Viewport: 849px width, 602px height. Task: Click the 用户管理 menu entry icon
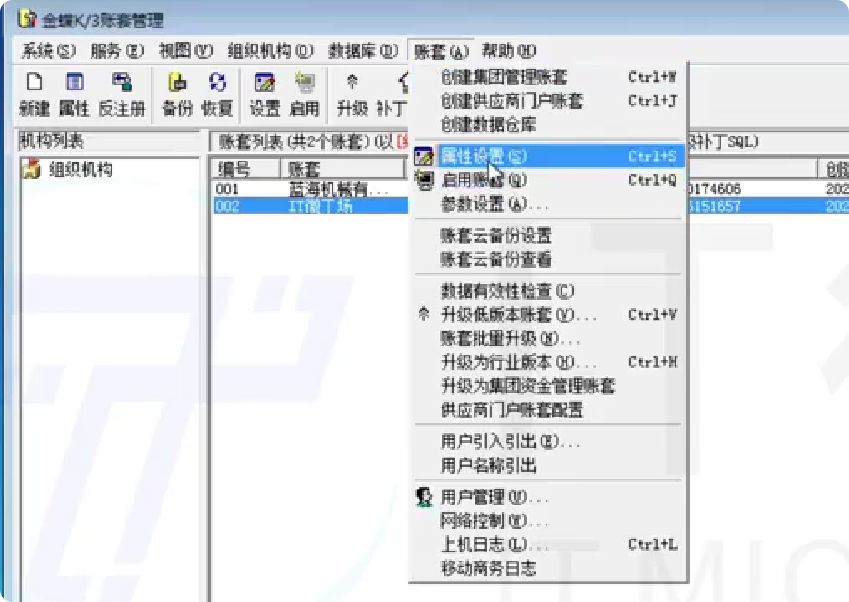pyautogui.click(x=424, y=497)
